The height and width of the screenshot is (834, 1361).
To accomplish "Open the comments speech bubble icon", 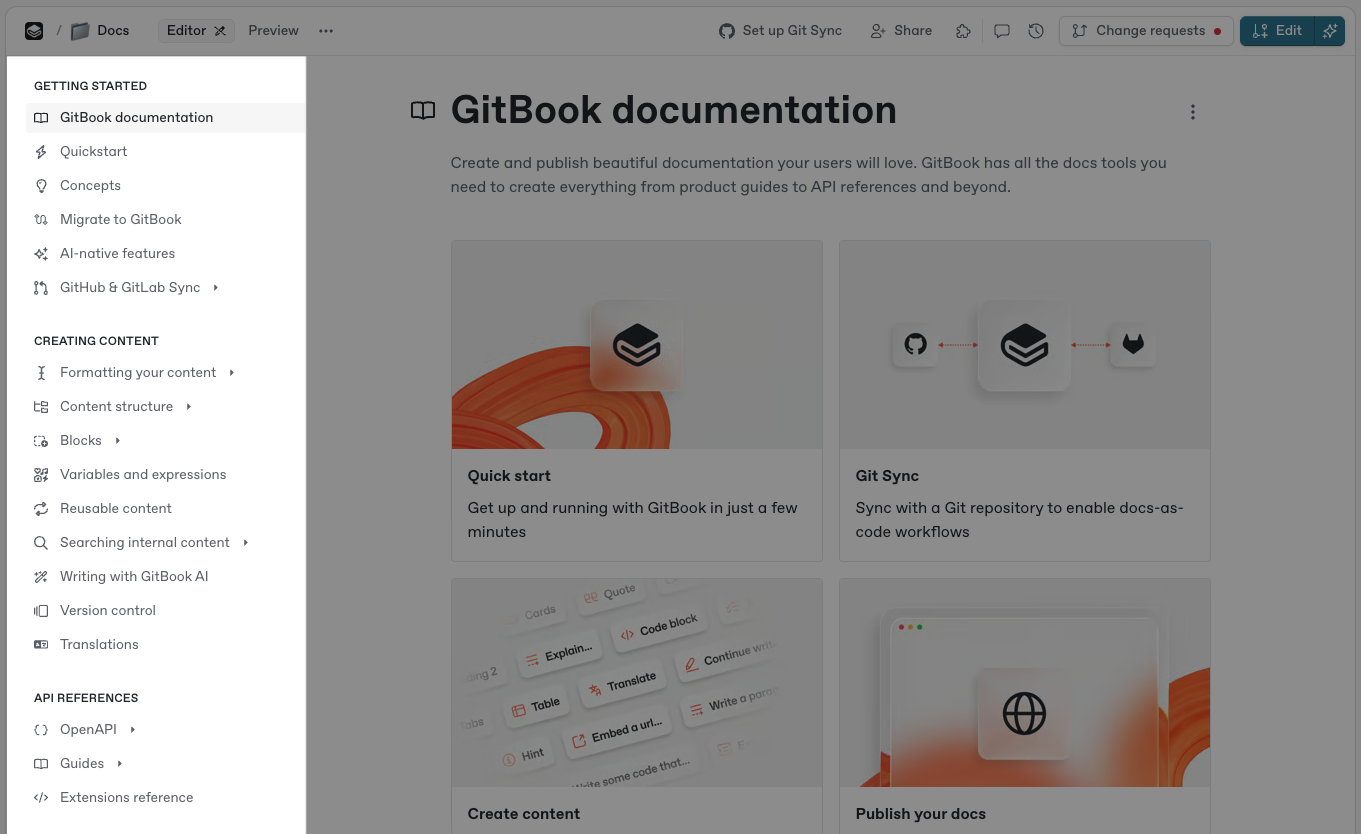I will [x=1001, y=31].
